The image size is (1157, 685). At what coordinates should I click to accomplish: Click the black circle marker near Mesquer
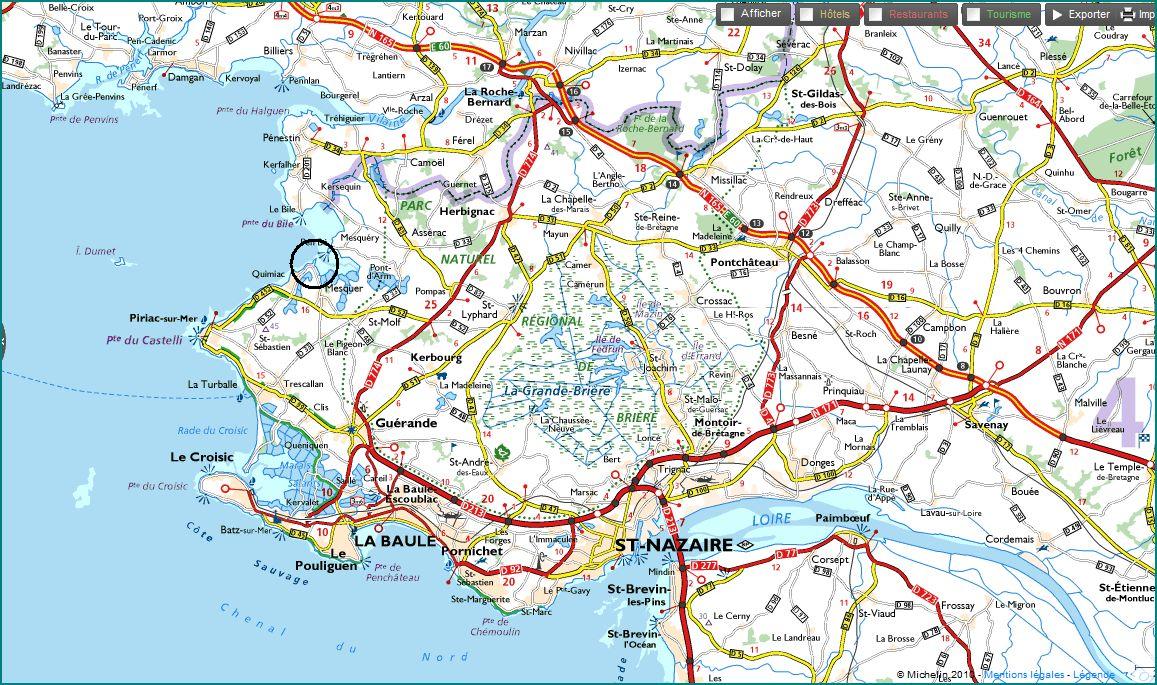coord(314,263)
